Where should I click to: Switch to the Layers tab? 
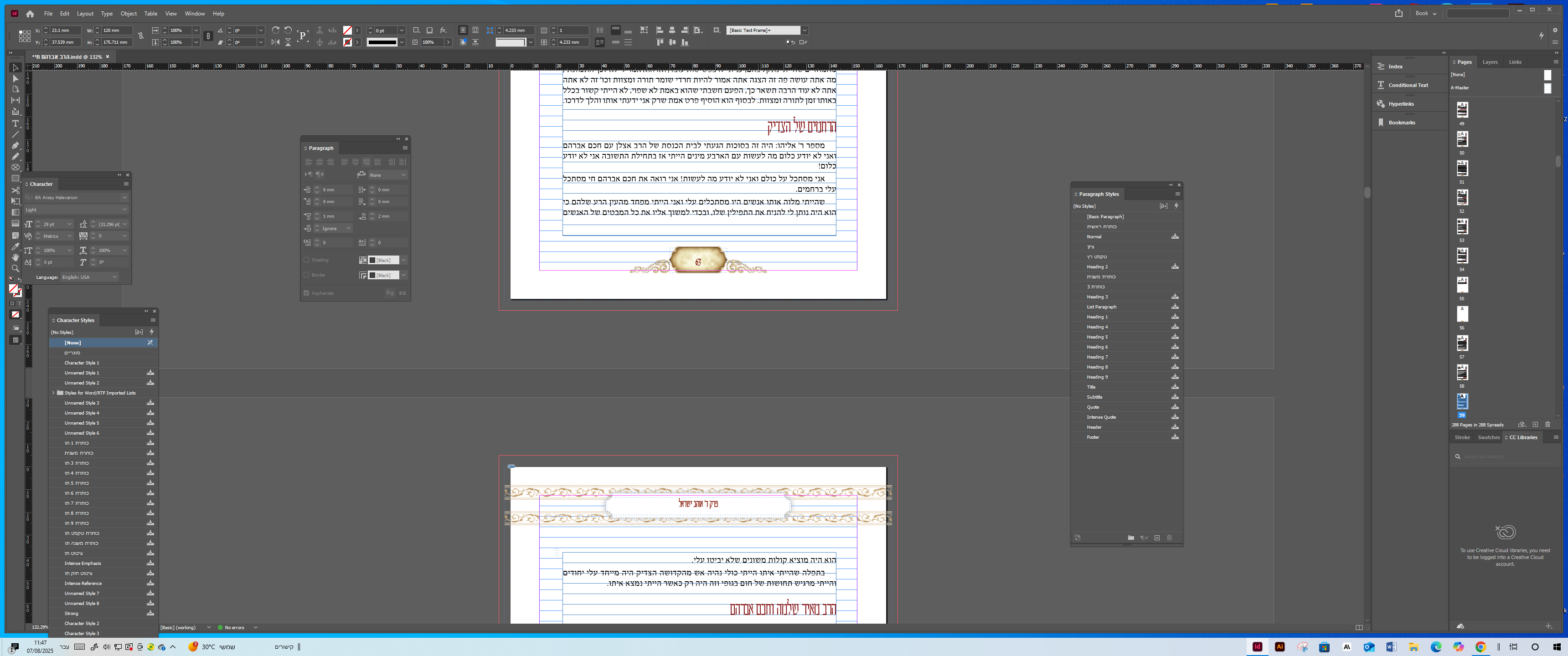click(x=1490, y=62)
